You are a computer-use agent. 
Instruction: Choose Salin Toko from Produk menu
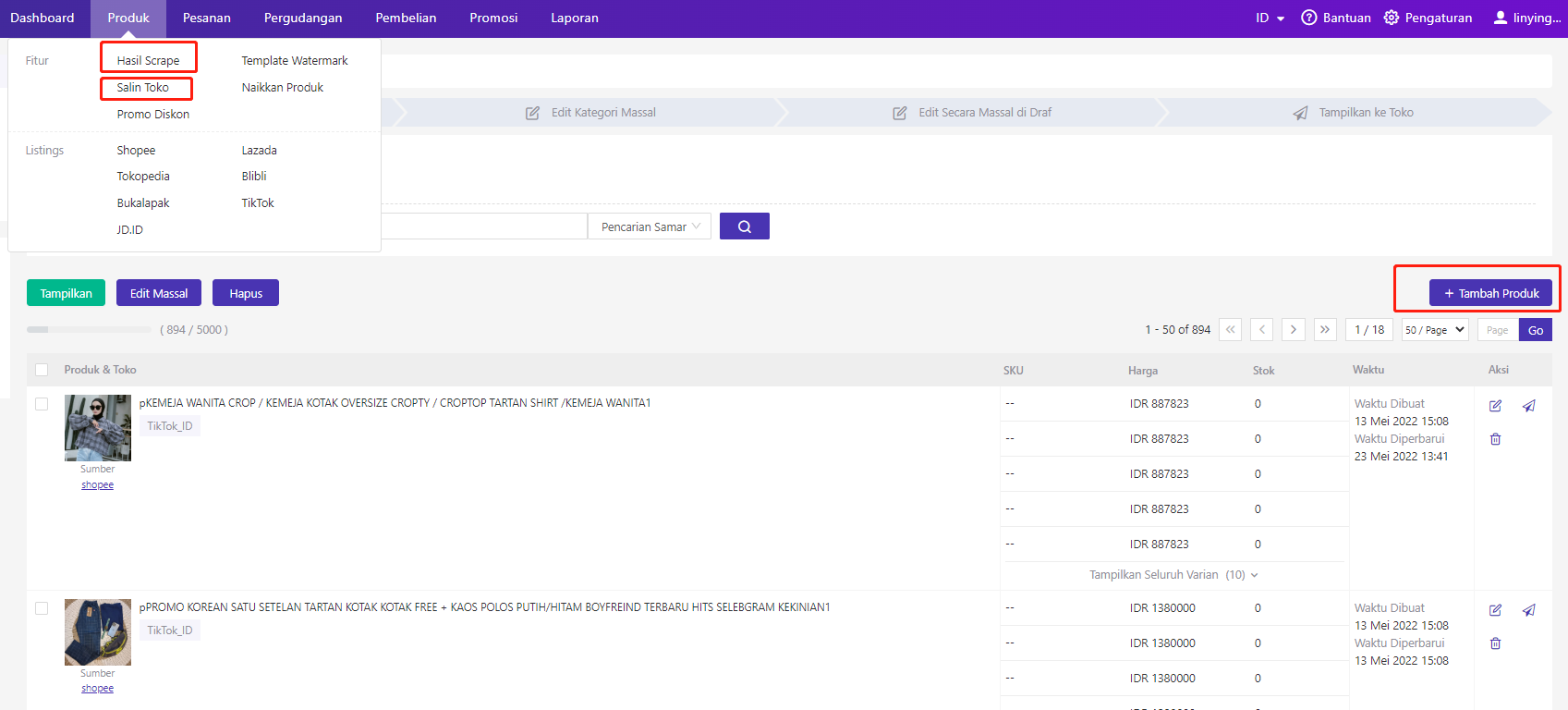143,88
